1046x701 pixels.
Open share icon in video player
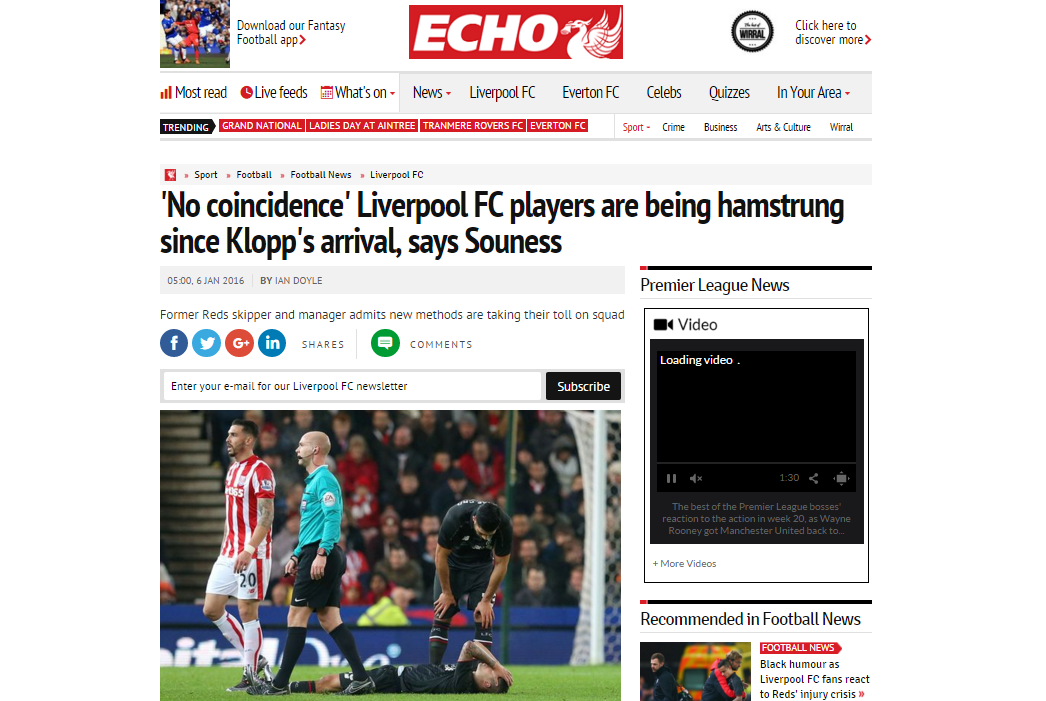point(814,478)
